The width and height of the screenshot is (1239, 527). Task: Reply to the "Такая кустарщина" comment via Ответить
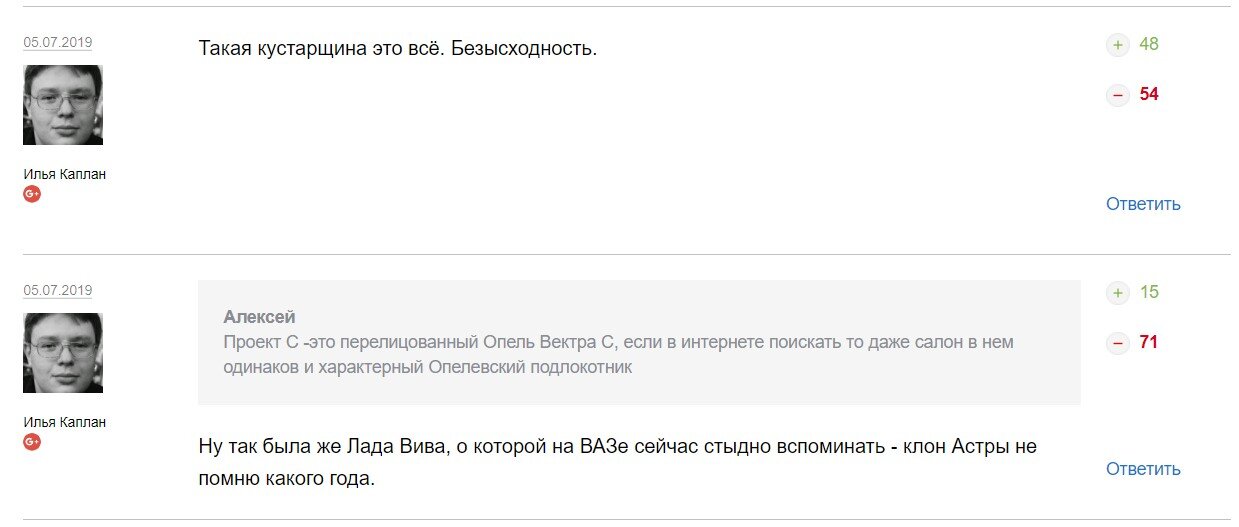click(x=1143, y=204)
